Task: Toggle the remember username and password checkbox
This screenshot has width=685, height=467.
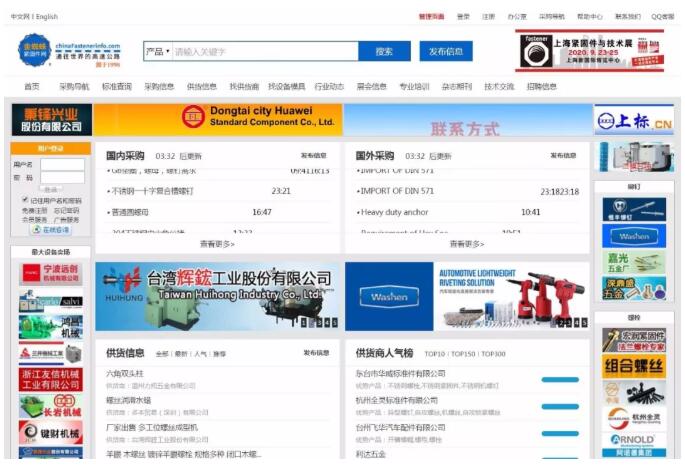Action: [x=25, y=200]
